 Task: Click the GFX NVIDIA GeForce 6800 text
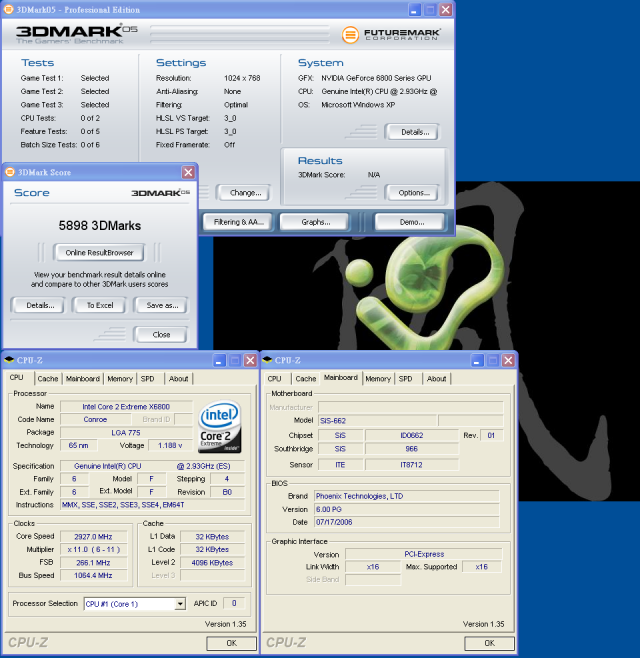pyautogui.click(x=376, y=78)
